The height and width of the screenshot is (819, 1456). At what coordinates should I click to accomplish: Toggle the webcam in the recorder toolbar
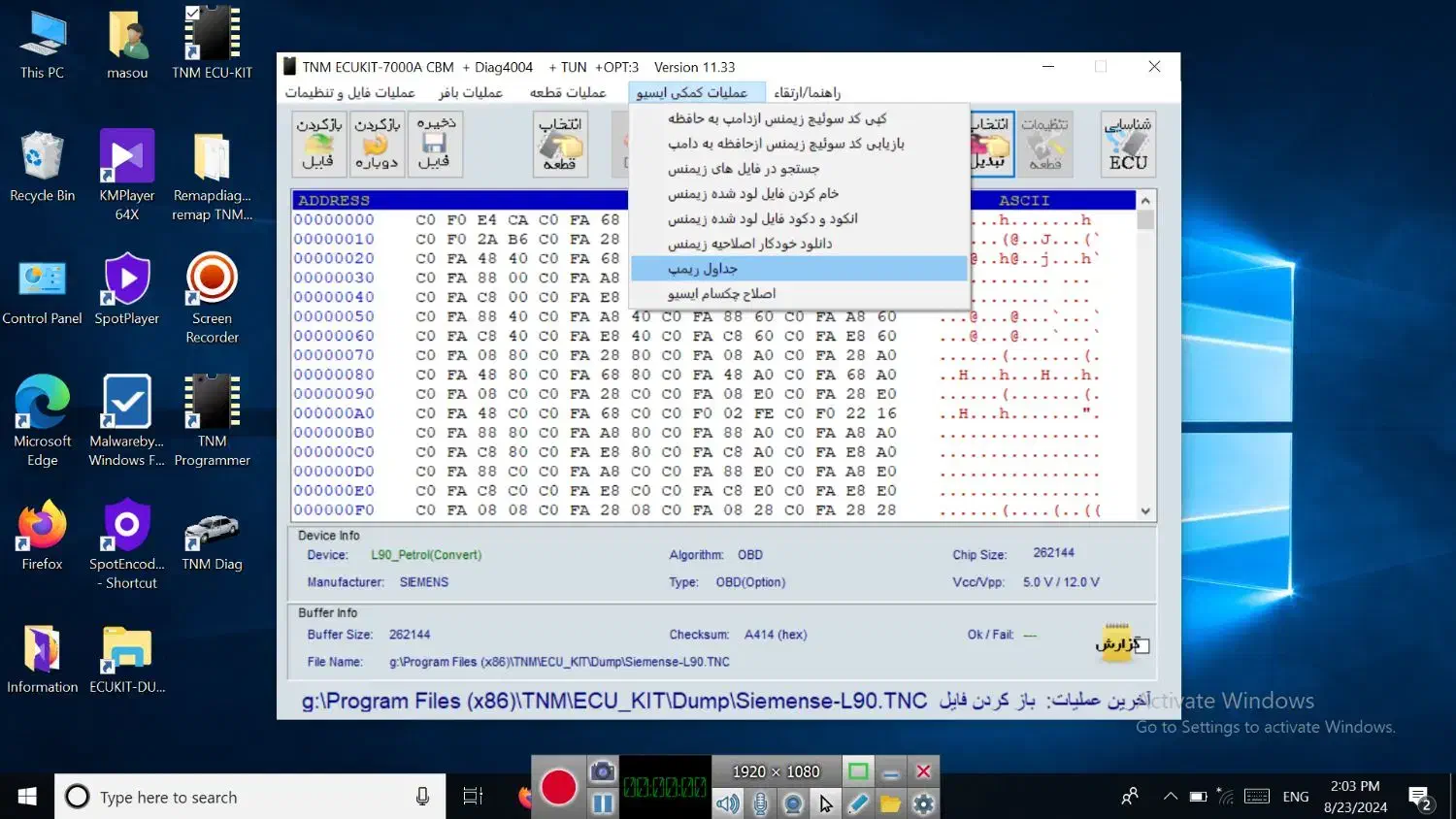793,803
